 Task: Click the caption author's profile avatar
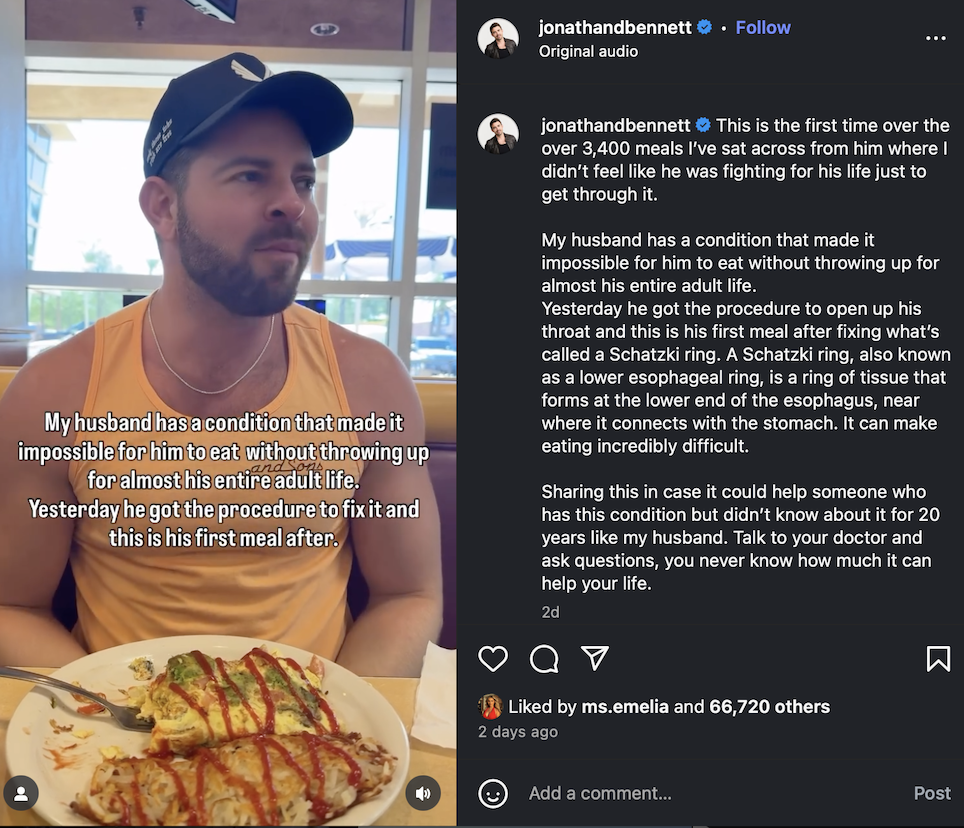point(498,134)
